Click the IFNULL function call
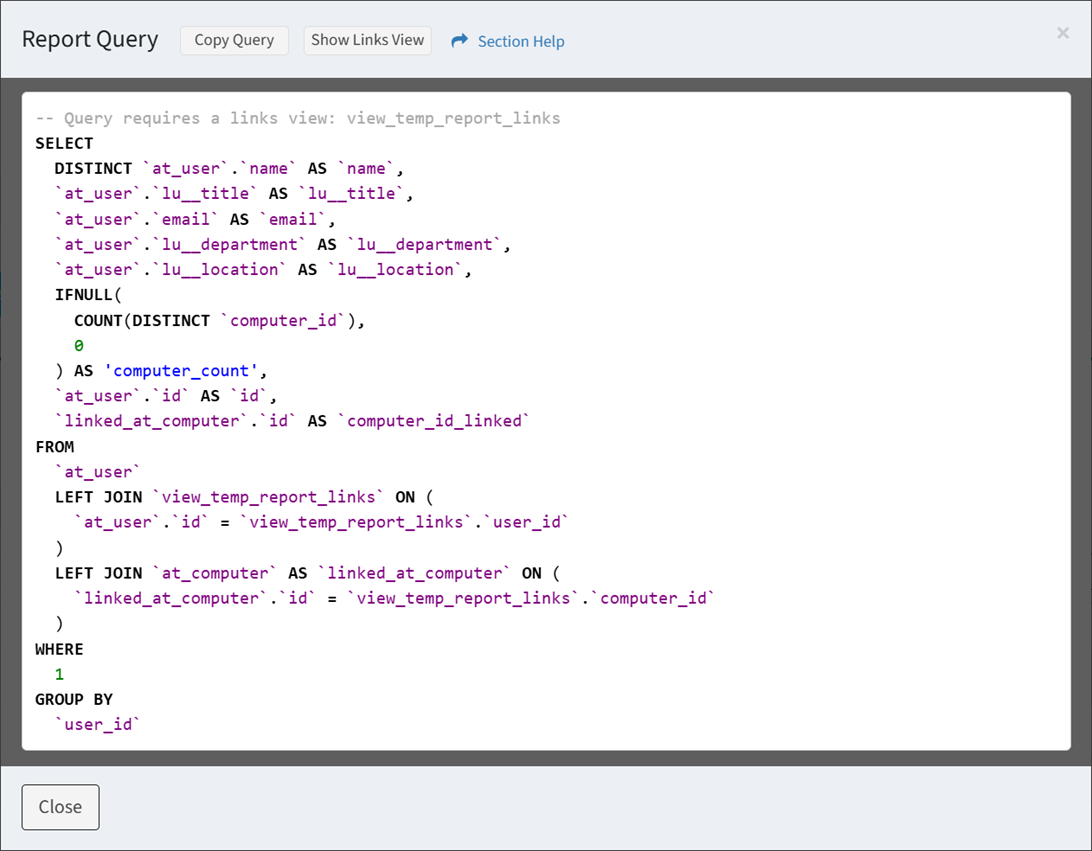The height and width of the screenshot is (851, 1092). [x=88, y=295]
